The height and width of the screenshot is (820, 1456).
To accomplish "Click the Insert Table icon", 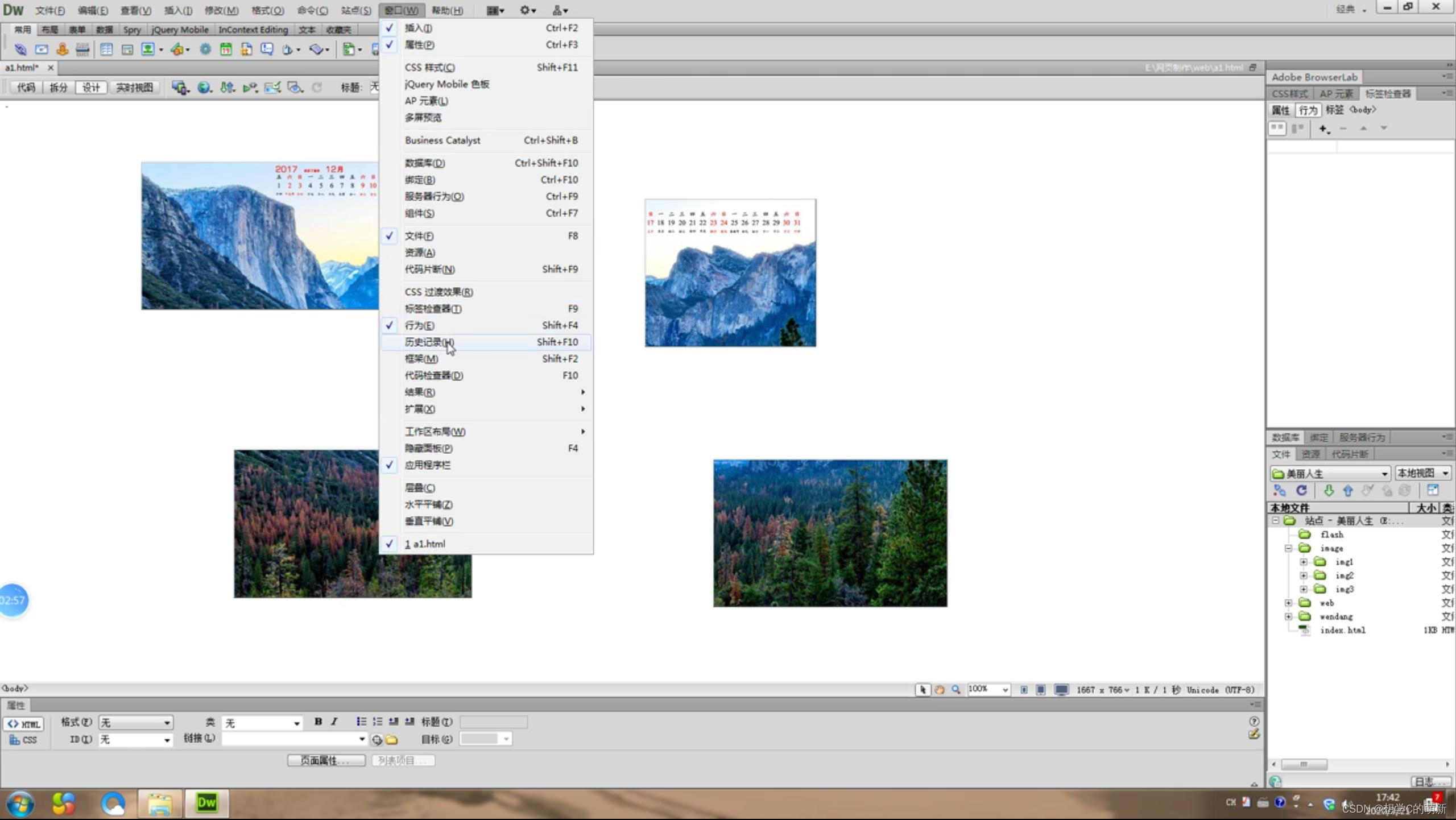I will [x=106, y=49].
